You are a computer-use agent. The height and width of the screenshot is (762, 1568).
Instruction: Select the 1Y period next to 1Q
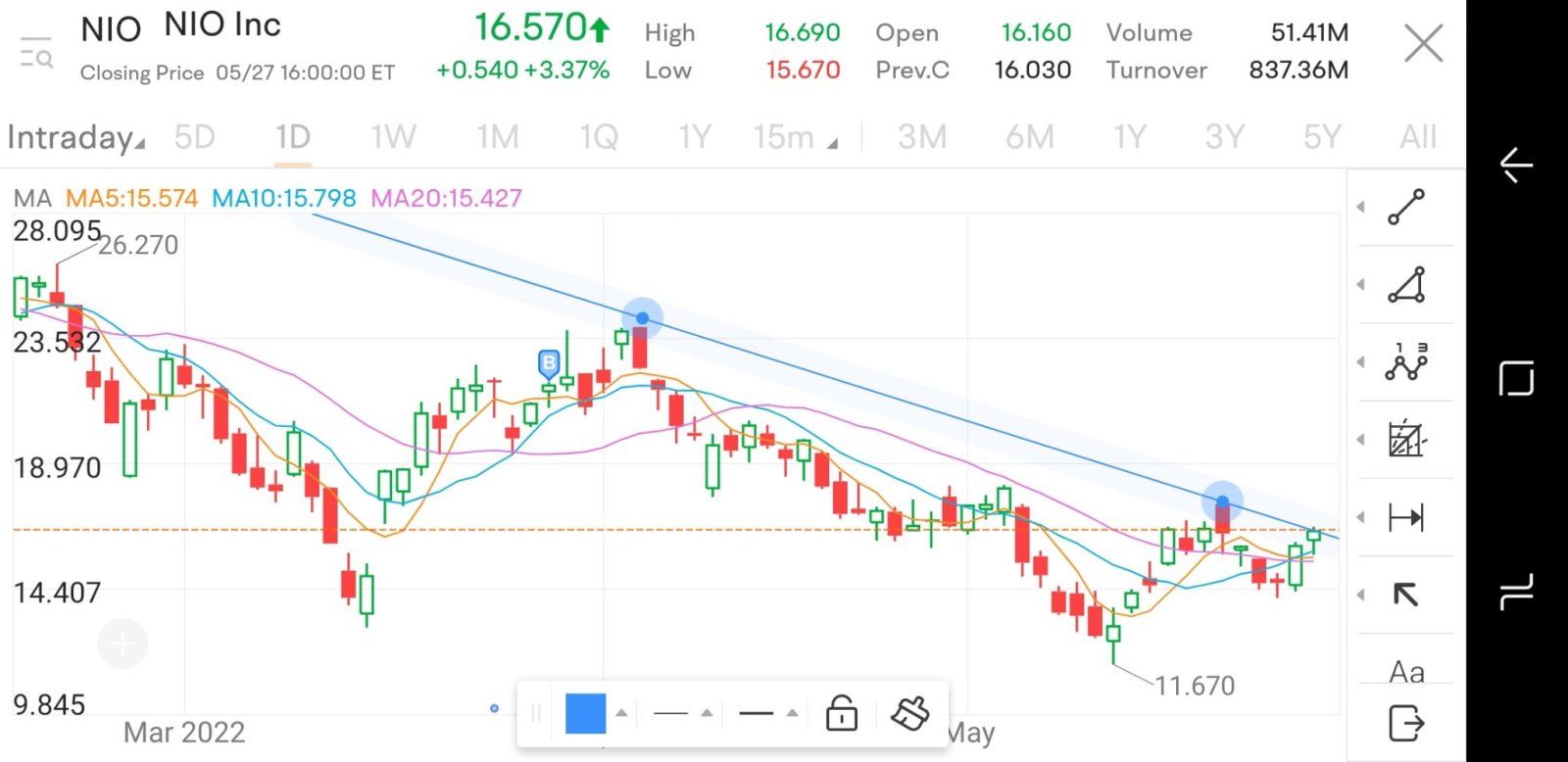(x=695, y=137)
